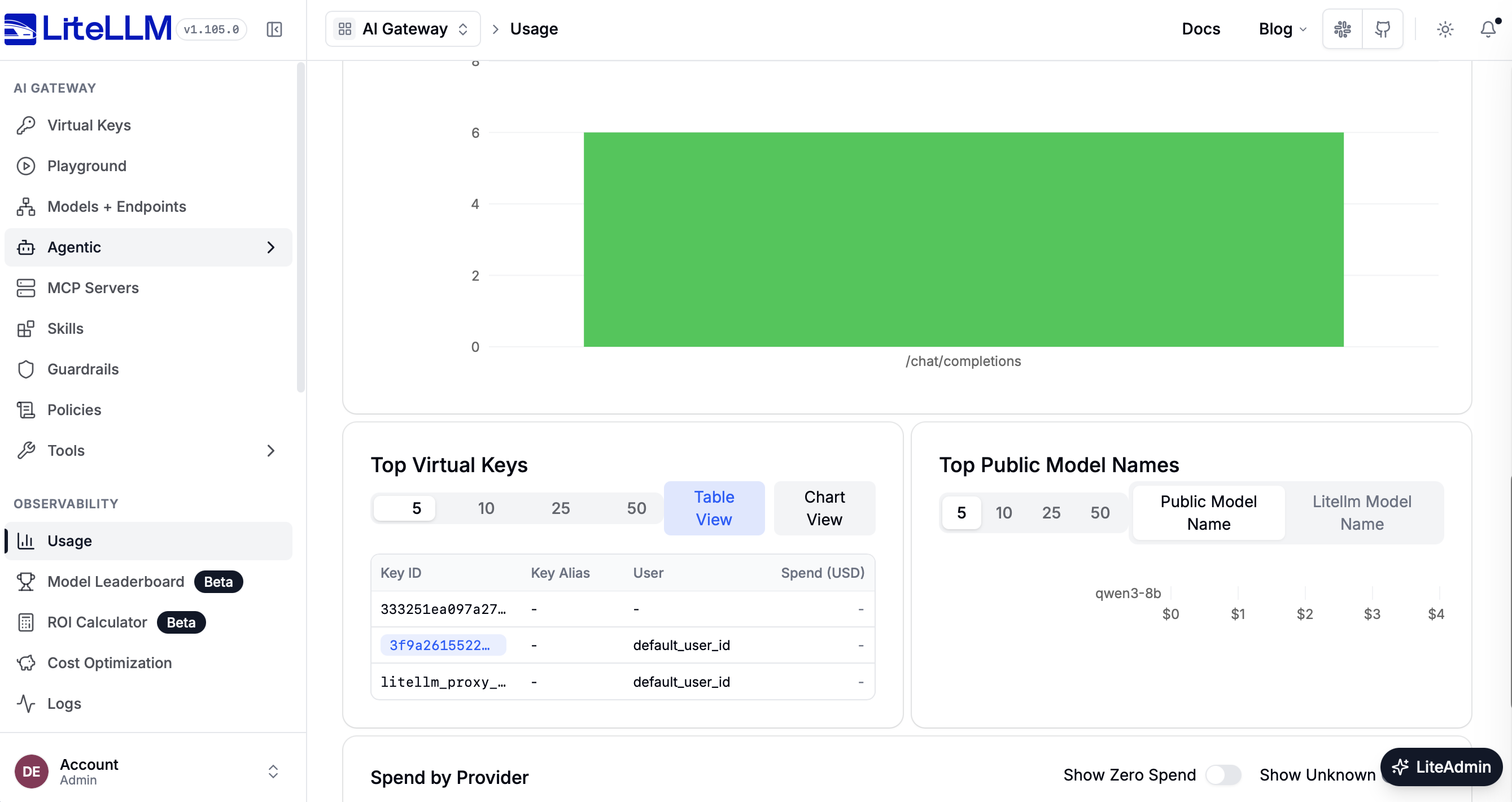1512x802 pixels.
Task: Open MCP Servers server icon
Action: 26,287
